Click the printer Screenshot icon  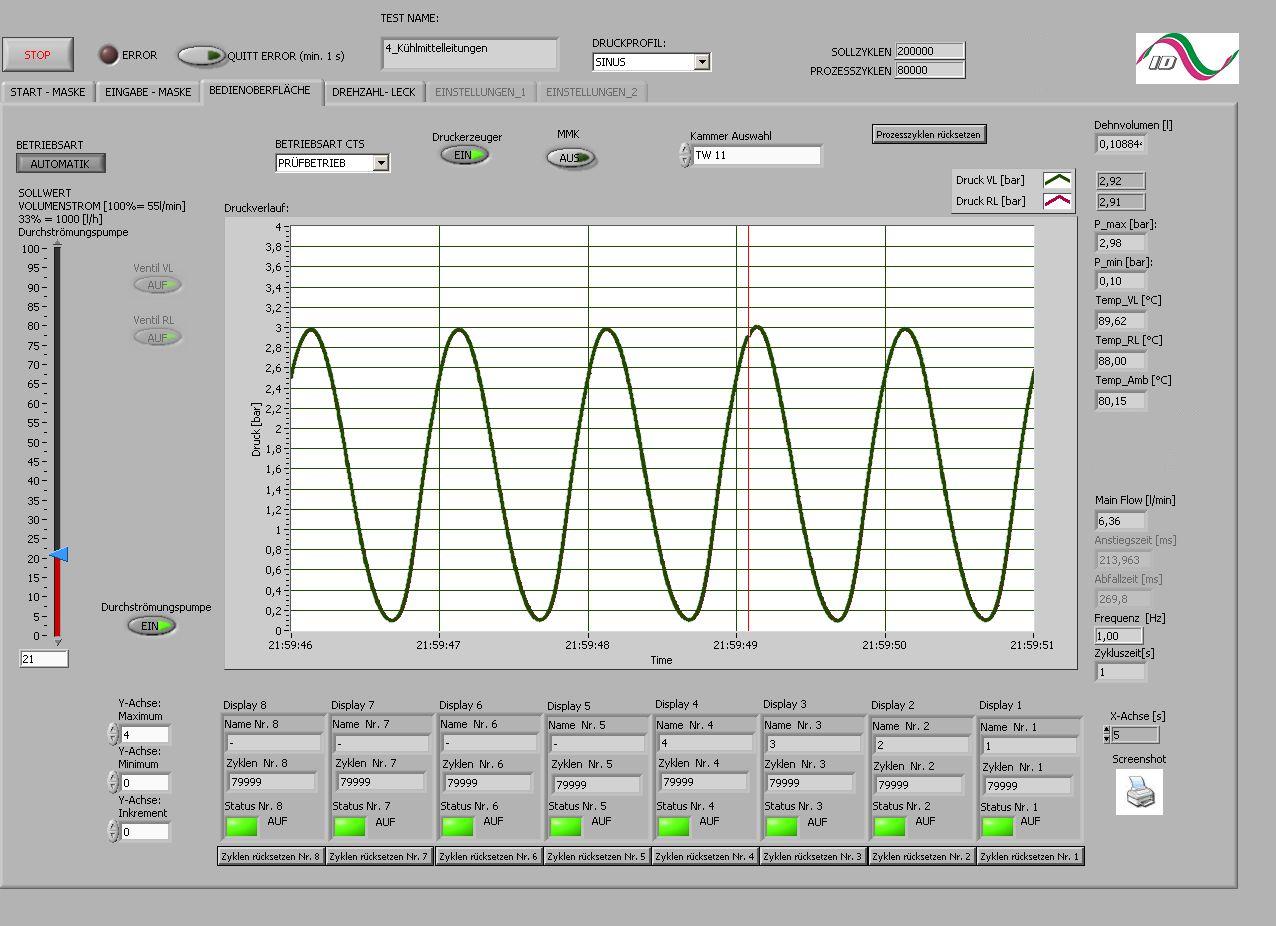pyautogui.click(x=1140, y=792)
